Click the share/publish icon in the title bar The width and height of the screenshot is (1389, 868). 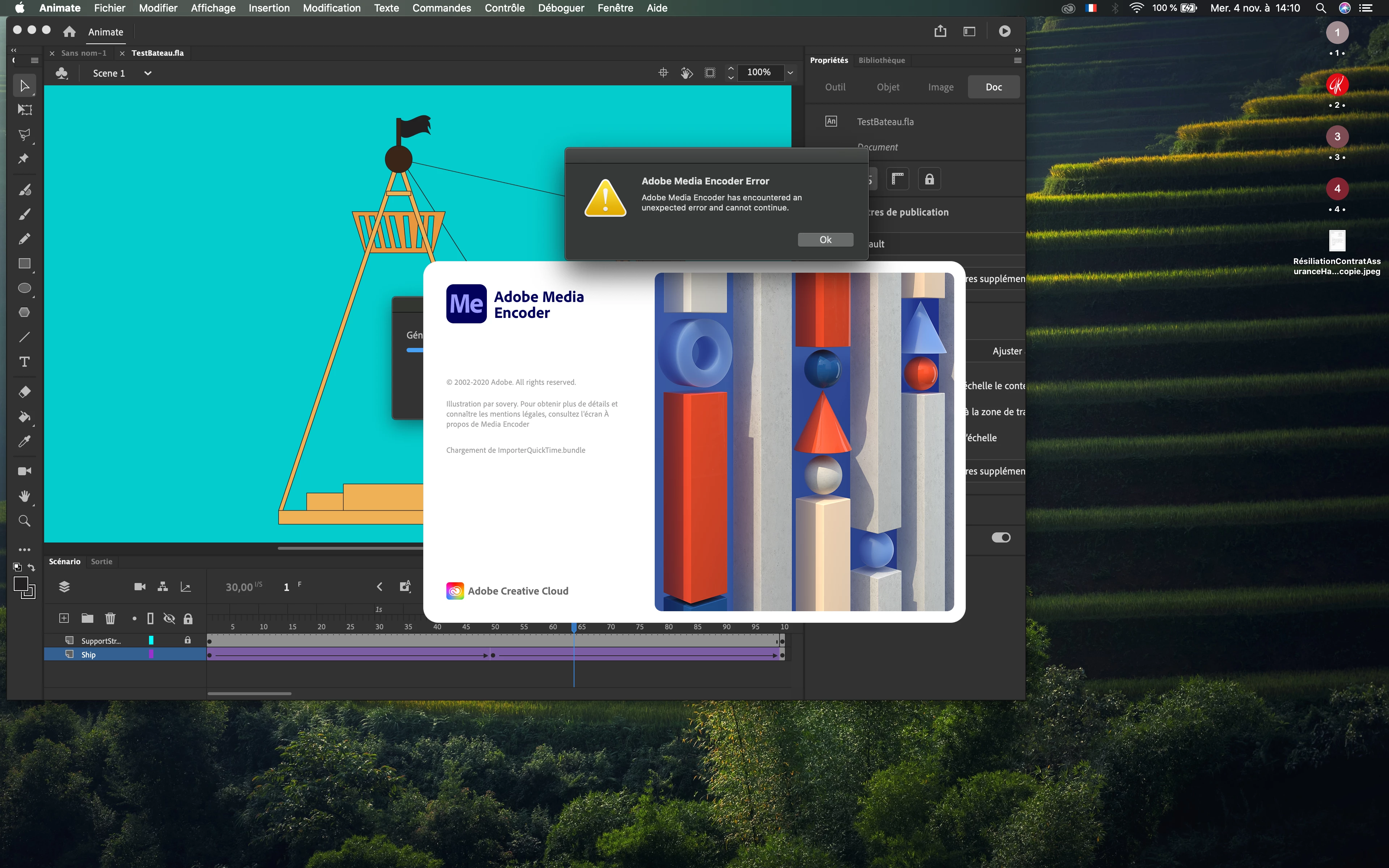(x=940, y=31)
